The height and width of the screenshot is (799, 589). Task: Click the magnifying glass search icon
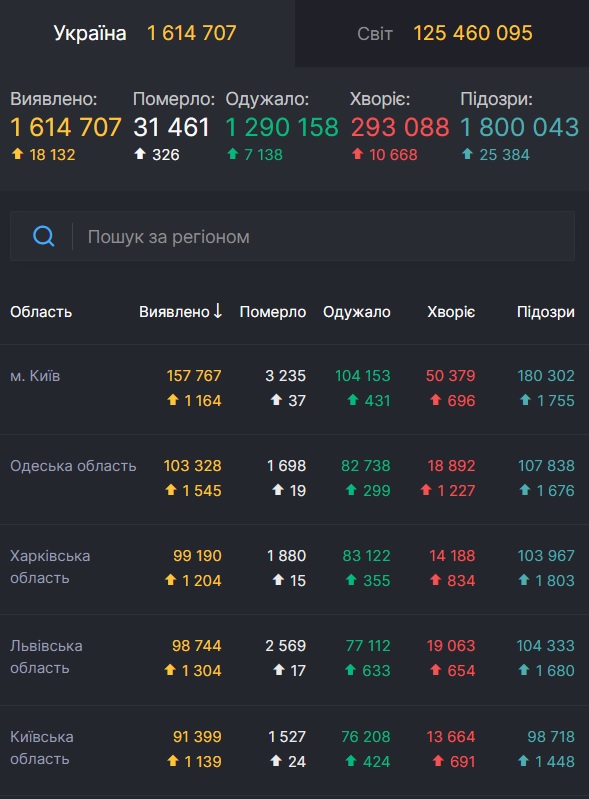pyautogui.click(x=43, y=236)
